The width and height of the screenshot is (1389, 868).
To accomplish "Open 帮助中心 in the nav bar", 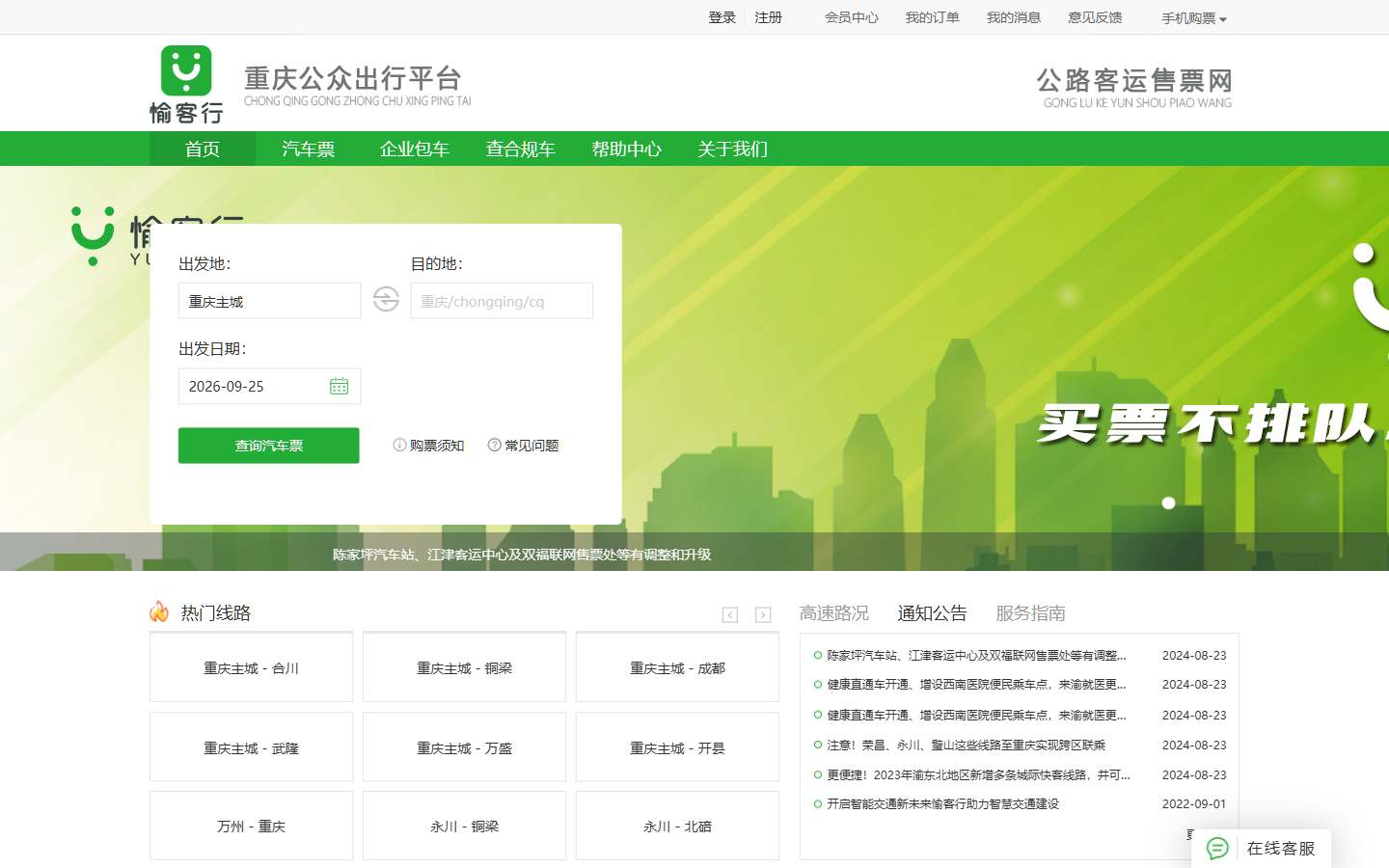I will (x=627, y=149).
